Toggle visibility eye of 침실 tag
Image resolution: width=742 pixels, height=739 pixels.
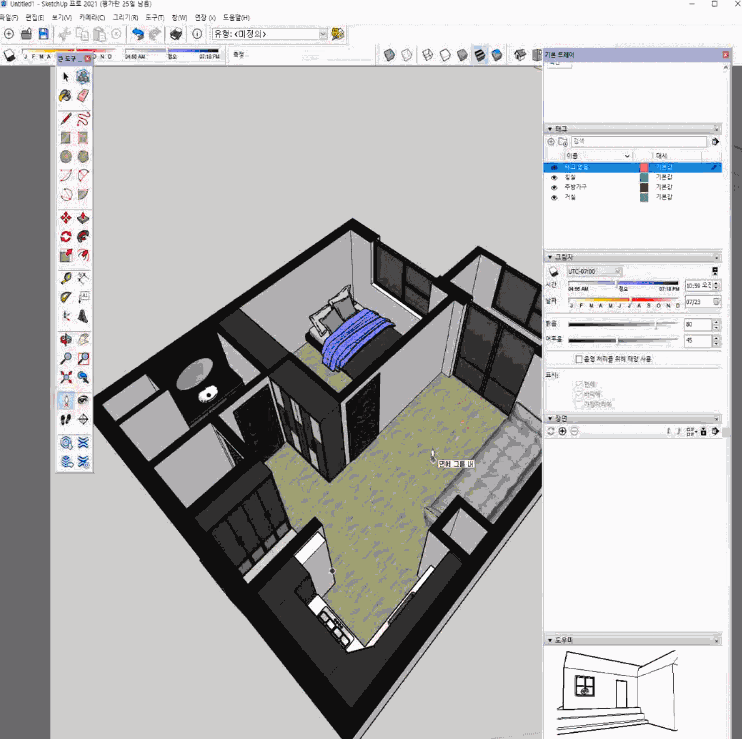(x=554, y=177)
